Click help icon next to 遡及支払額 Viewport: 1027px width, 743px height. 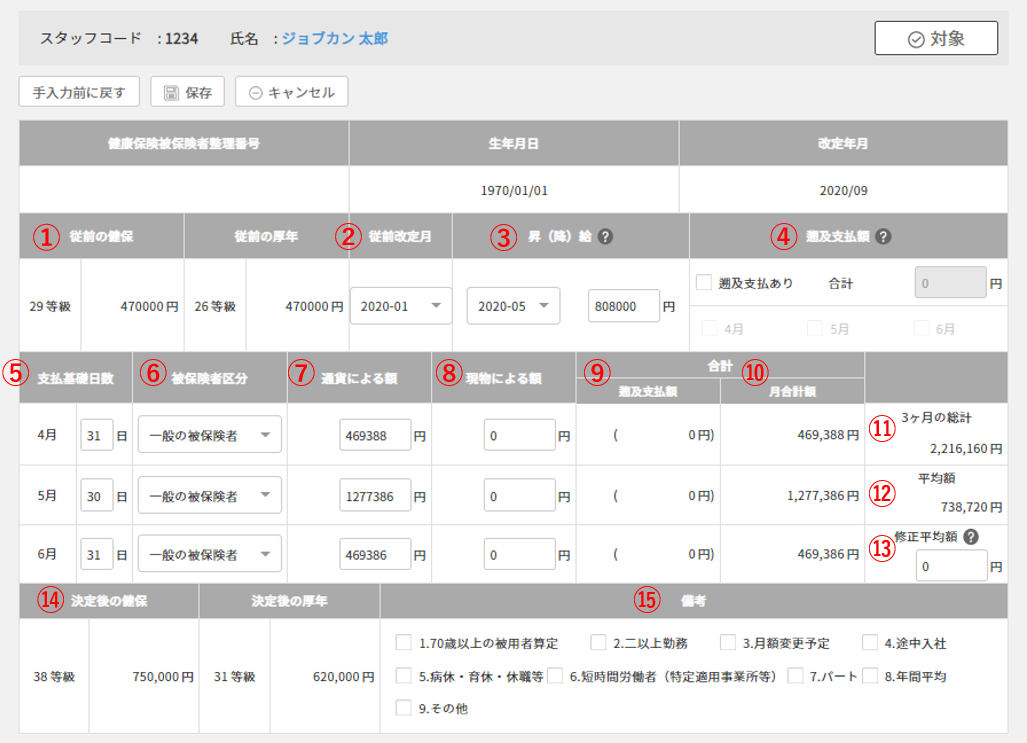pyautogui.click(x=883, y=237)
